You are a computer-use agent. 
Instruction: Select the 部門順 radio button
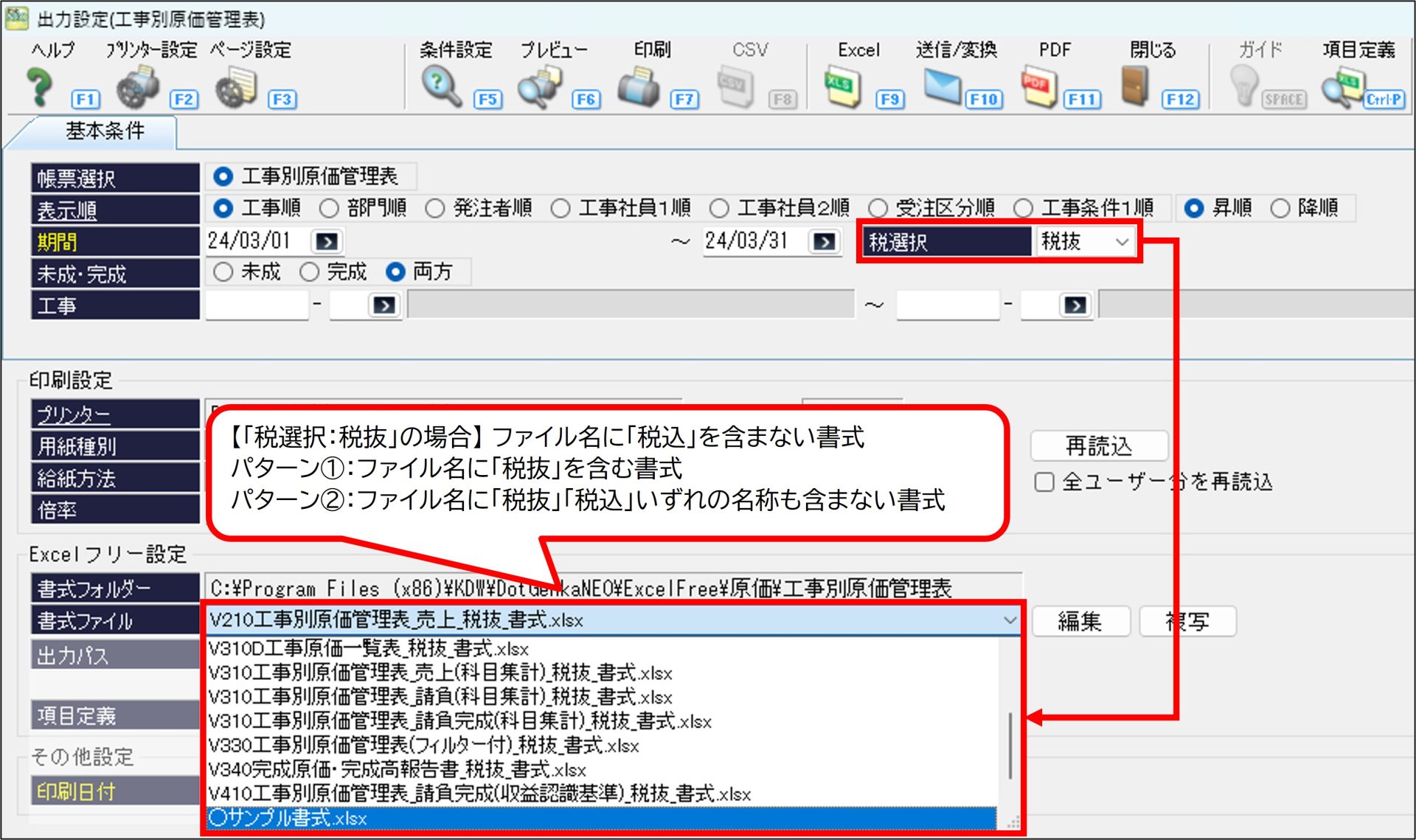click(x=329, y=209)
